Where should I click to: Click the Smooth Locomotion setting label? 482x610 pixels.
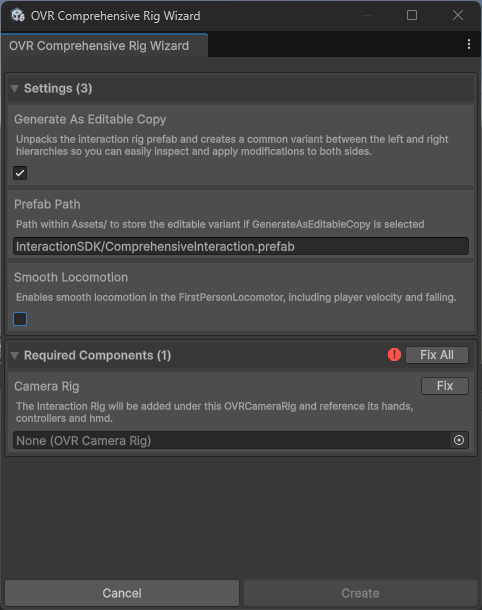(71, 277)
